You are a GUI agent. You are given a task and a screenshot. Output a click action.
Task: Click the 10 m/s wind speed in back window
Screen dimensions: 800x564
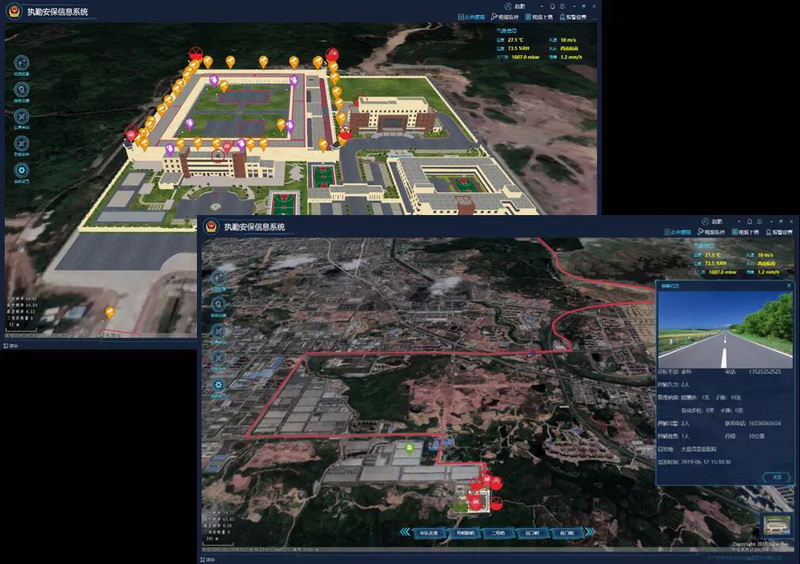coord(568,40)
